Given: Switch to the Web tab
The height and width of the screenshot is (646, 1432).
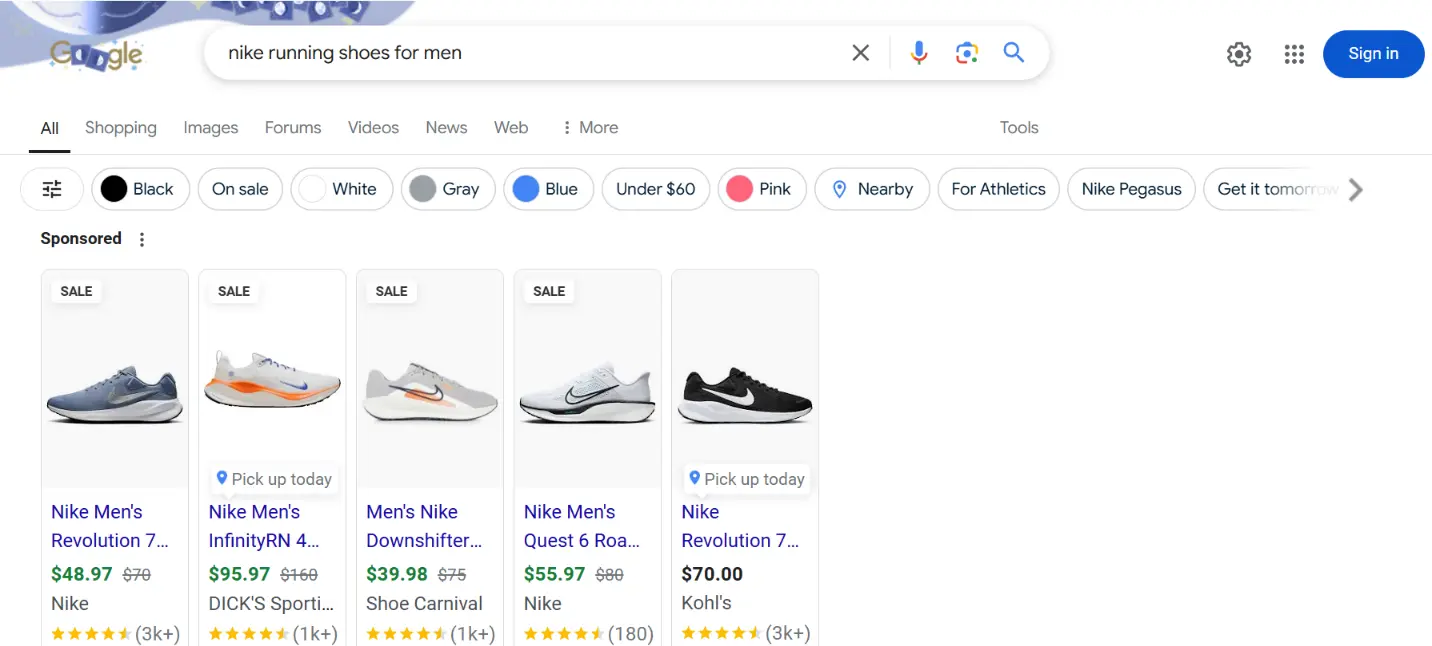Looking at the screenshot, I should coord(511,128).
